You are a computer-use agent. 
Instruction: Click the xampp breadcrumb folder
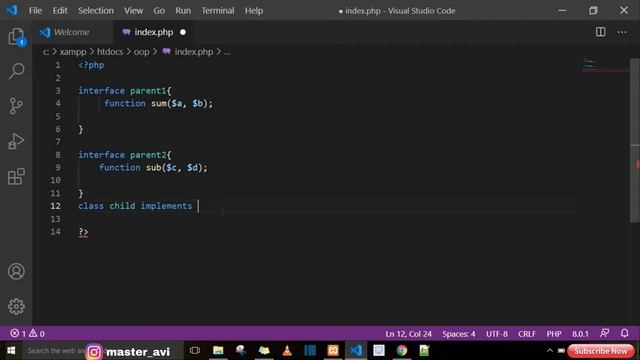tap(73, 52)
